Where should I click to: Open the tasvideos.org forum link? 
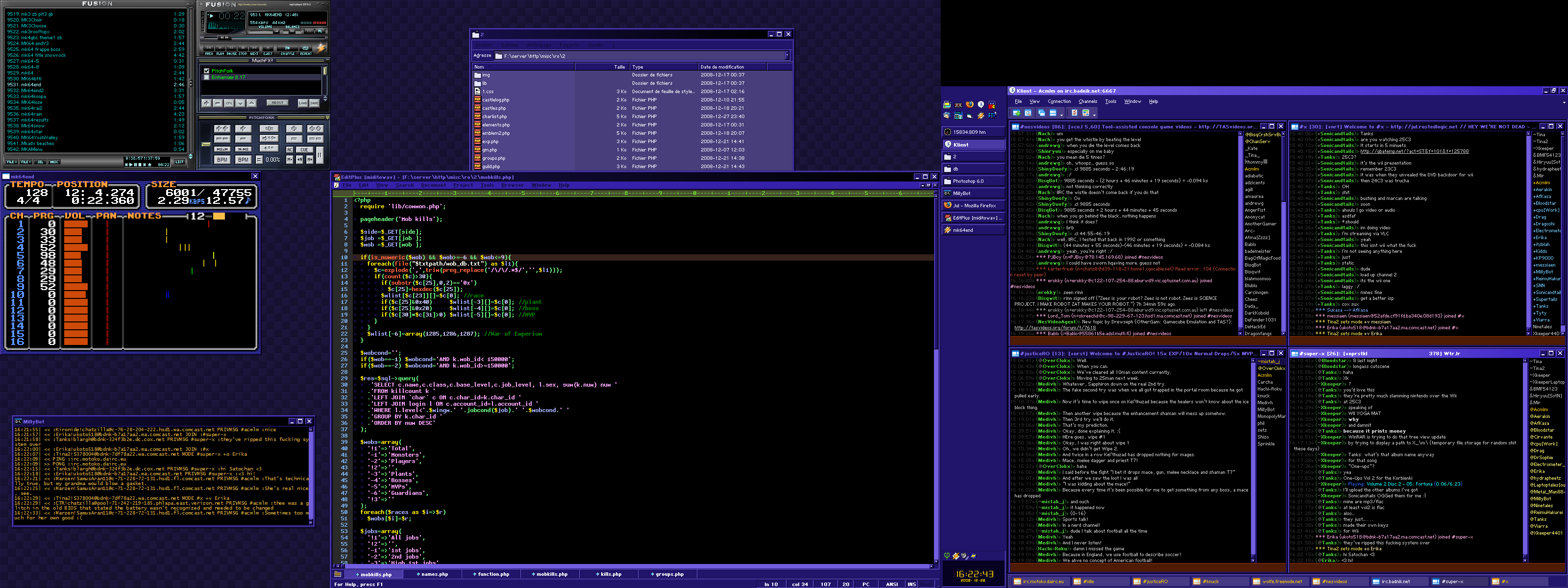[1054, 327]
